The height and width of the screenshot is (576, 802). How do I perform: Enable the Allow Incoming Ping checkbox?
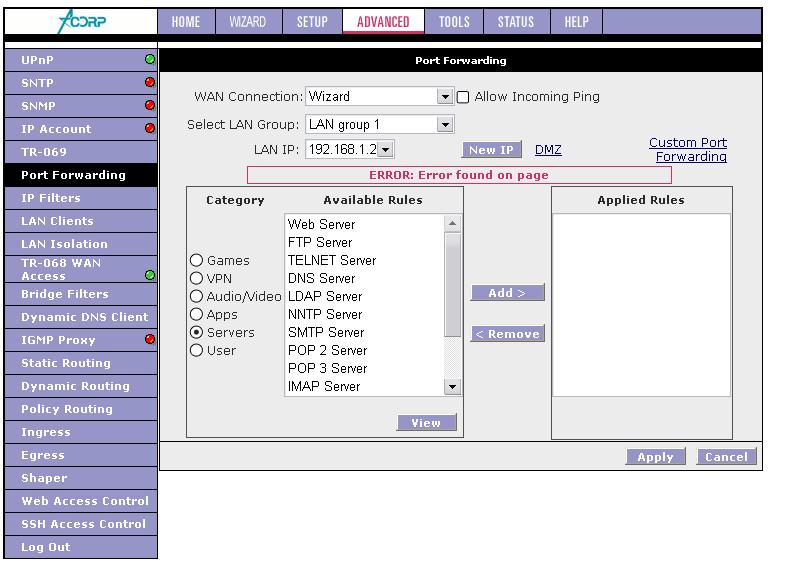click(463, 97)
